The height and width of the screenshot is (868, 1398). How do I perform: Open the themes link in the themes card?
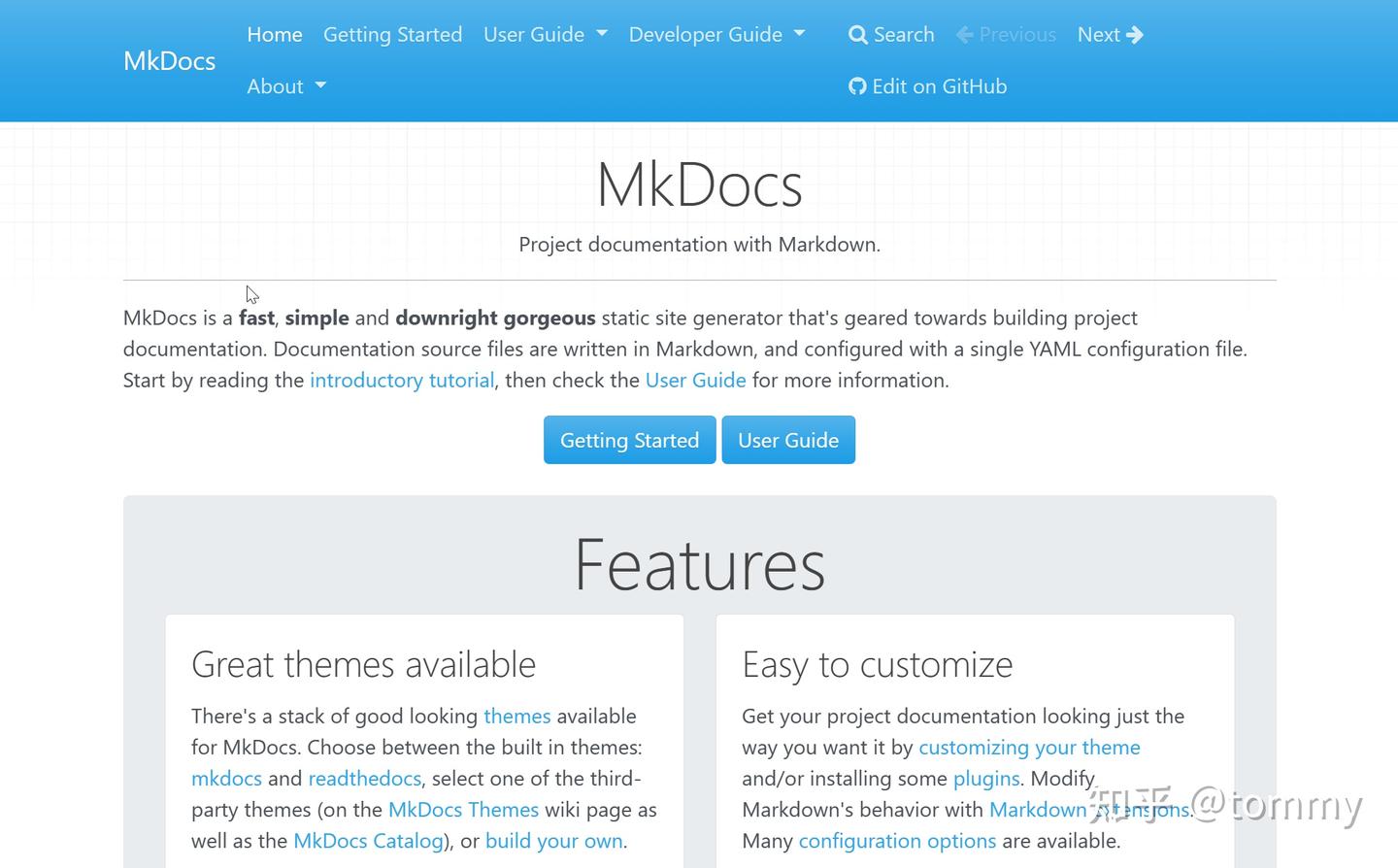(517, 717)
